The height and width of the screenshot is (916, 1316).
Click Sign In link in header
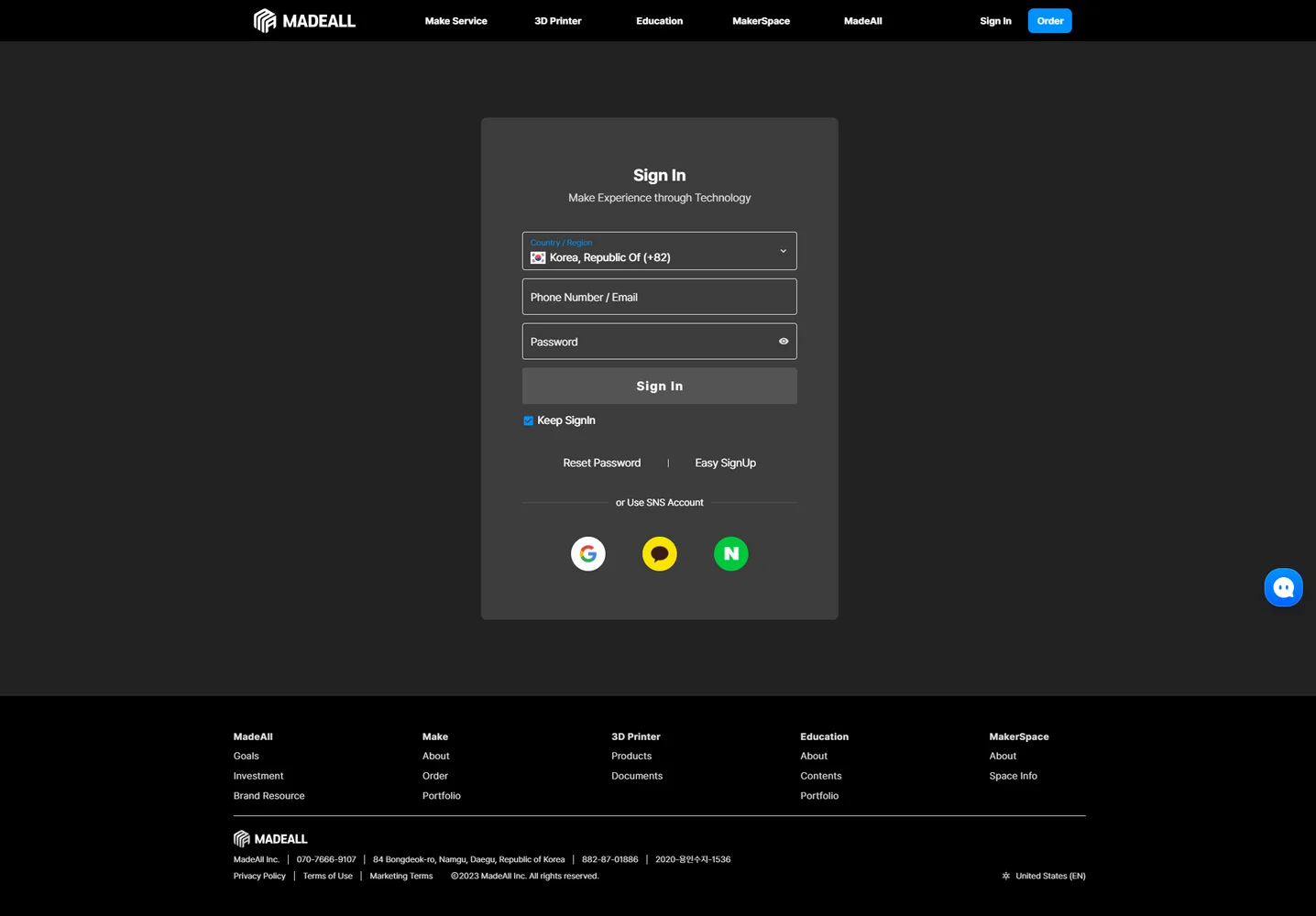995,20
